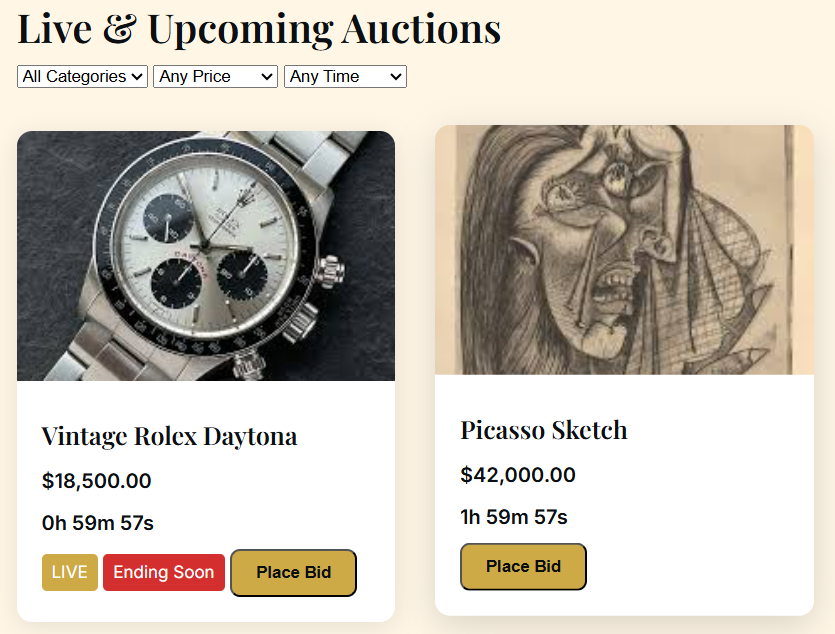Click the Place Bid button for Vintage Rolex Daytona
The width and height of the screenshot is (835, 634).
tap(293, 572)
